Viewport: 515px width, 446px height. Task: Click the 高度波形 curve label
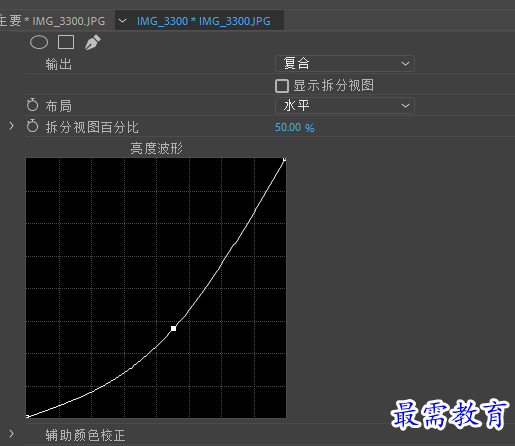coord(156,148)
